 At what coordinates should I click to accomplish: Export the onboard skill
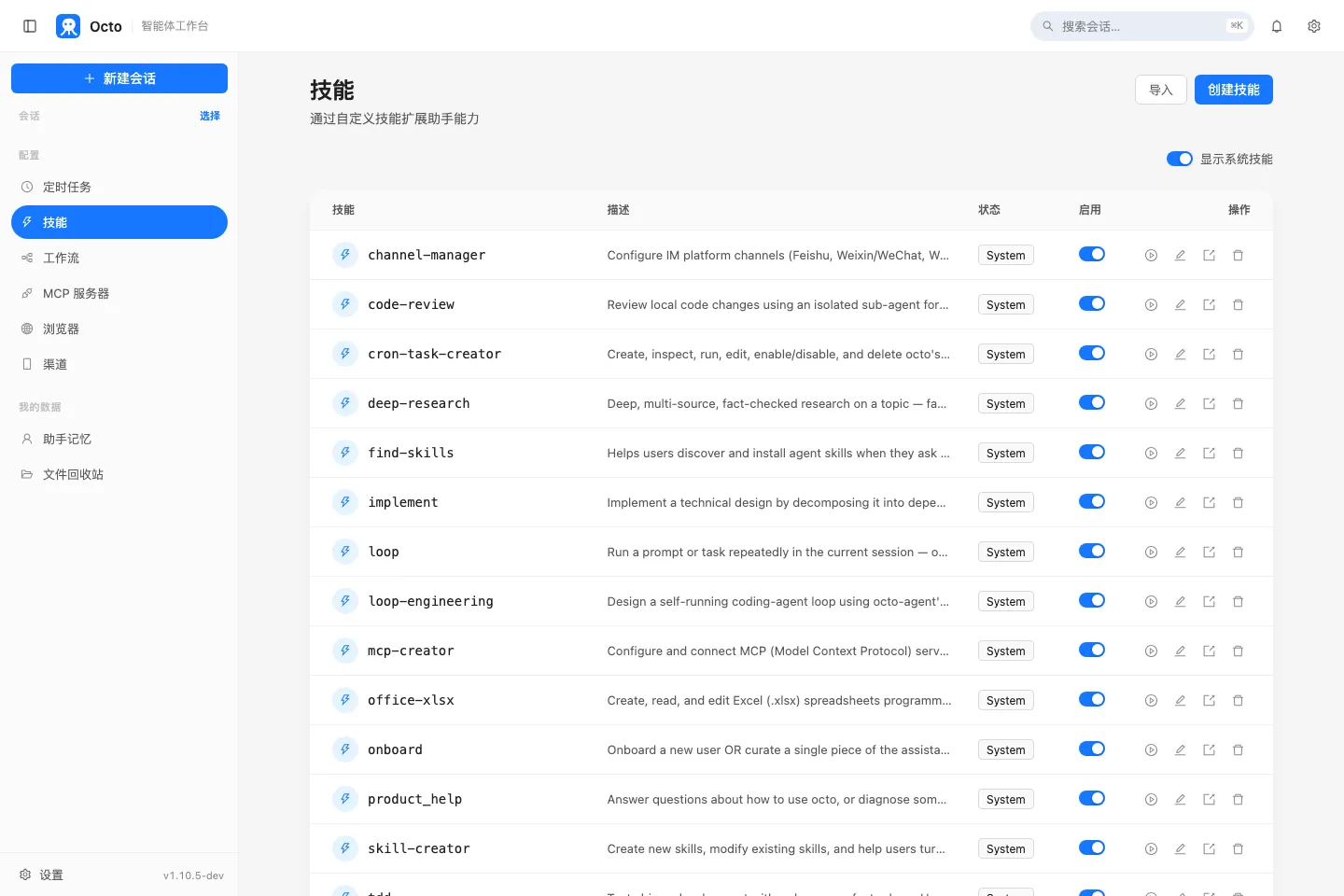point(1209,749)
